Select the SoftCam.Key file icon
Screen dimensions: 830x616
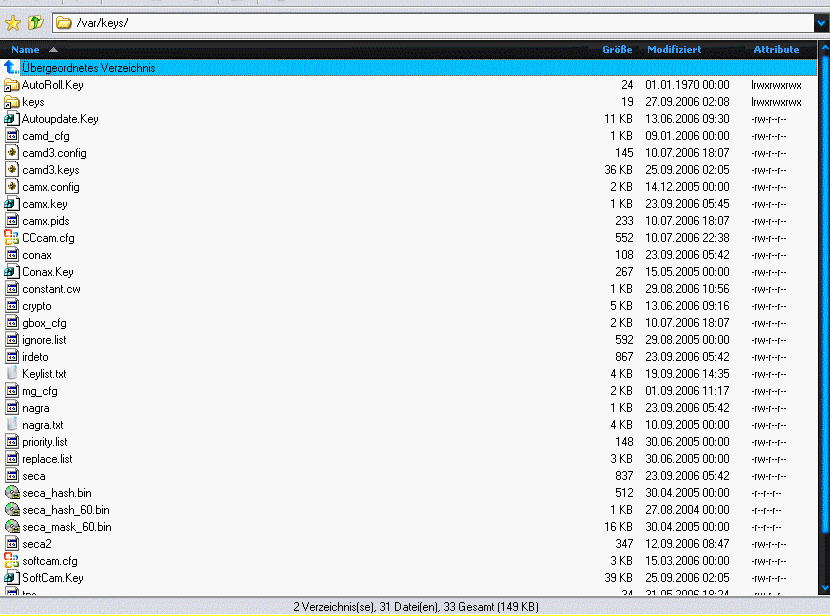[12, 578]
